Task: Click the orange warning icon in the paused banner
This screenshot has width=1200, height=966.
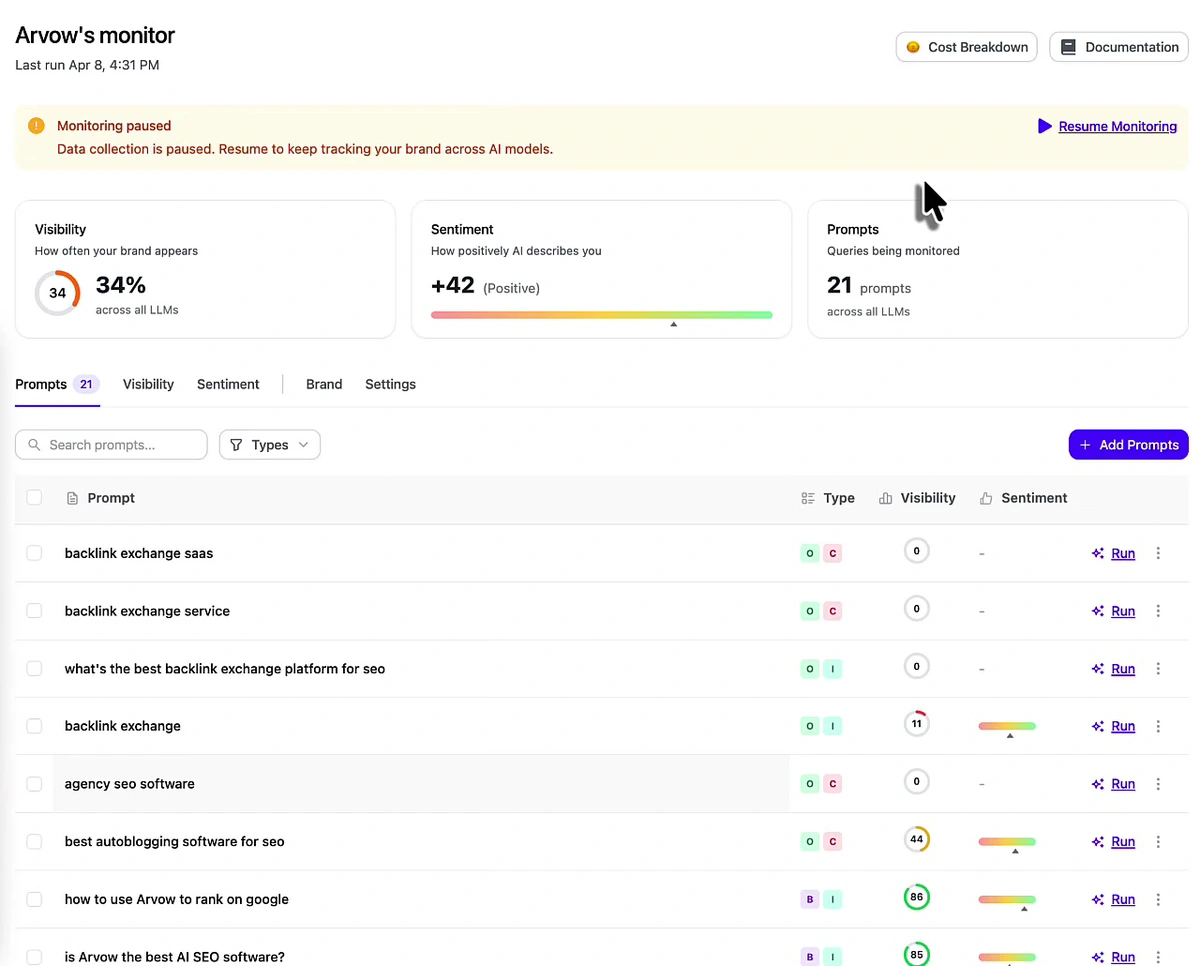Action: [36, 126]
